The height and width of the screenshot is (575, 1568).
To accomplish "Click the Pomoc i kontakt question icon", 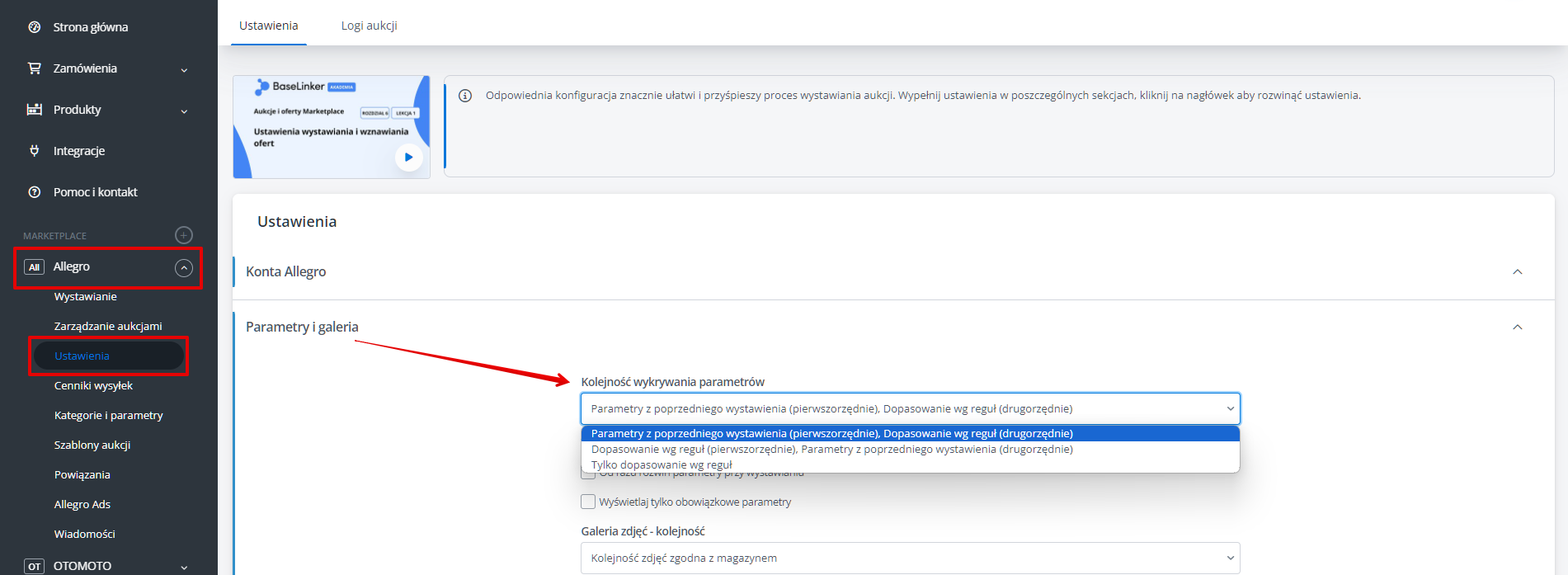I will [34, 192].
